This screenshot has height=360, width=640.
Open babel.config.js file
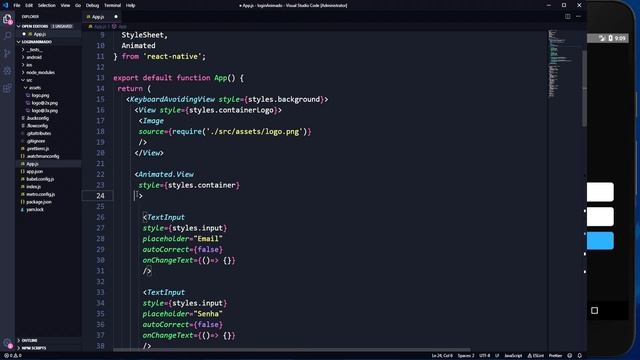[x=48, y=179]
